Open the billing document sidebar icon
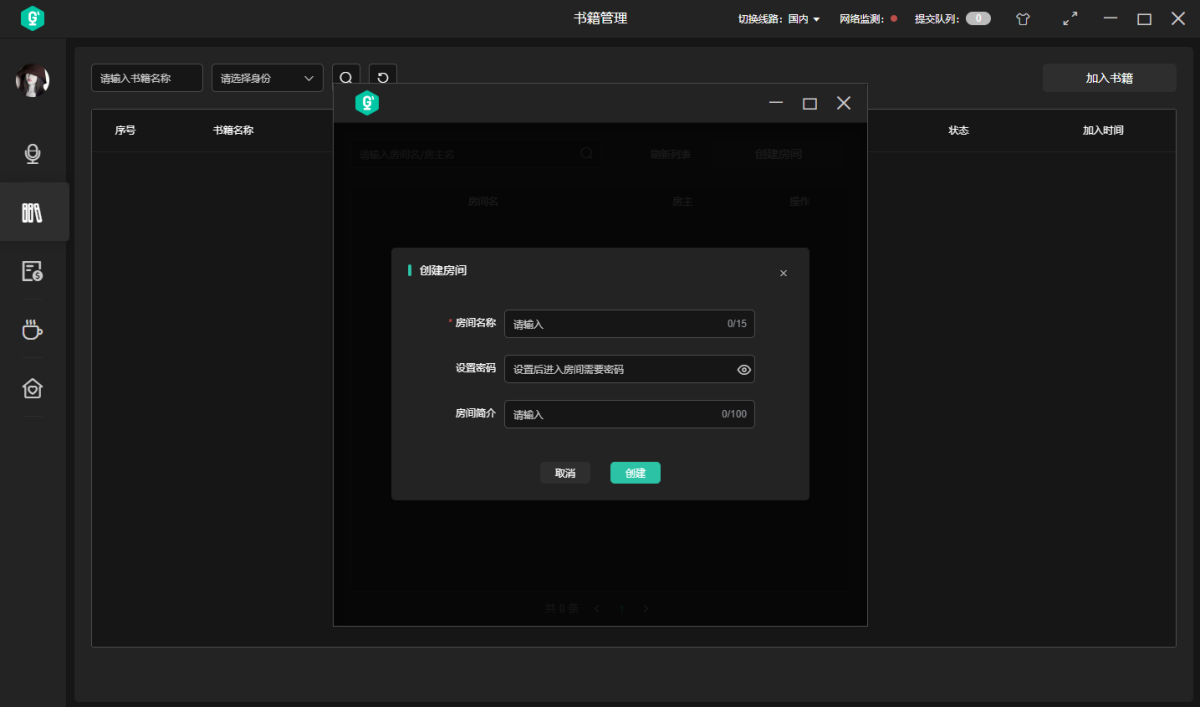This screenshot has width=1200, height=707. tap(32, 271)
